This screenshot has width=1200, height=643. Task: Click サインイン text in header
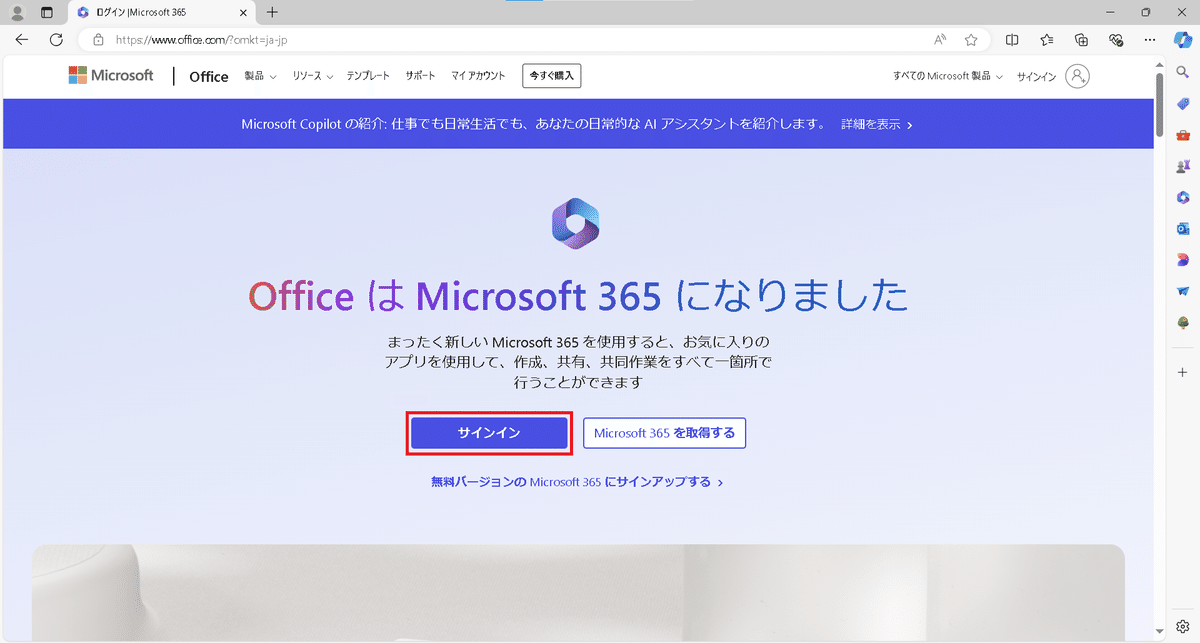tap(1036, 77)
